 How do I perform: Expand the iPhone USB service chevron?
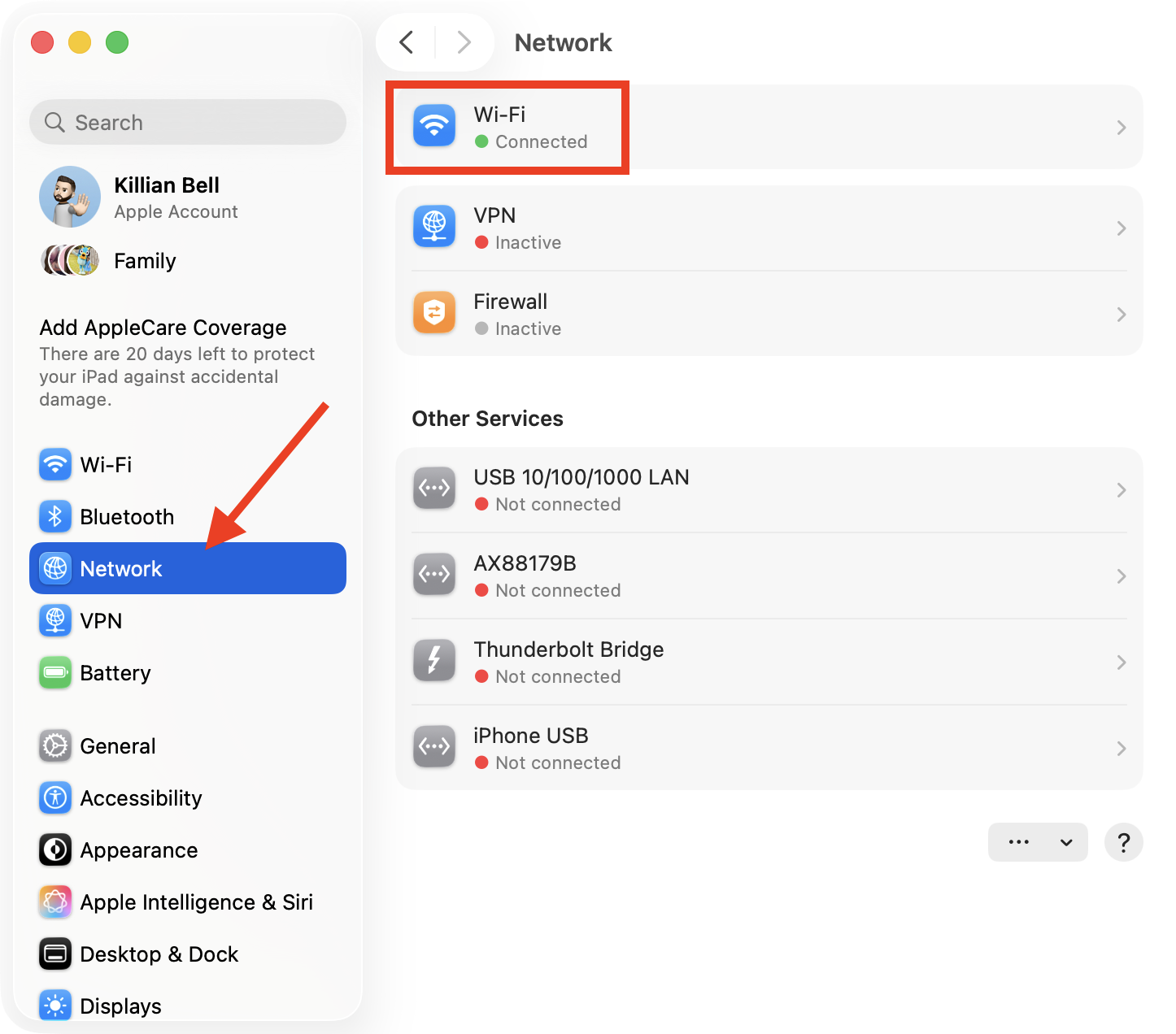coord(1122,748)
